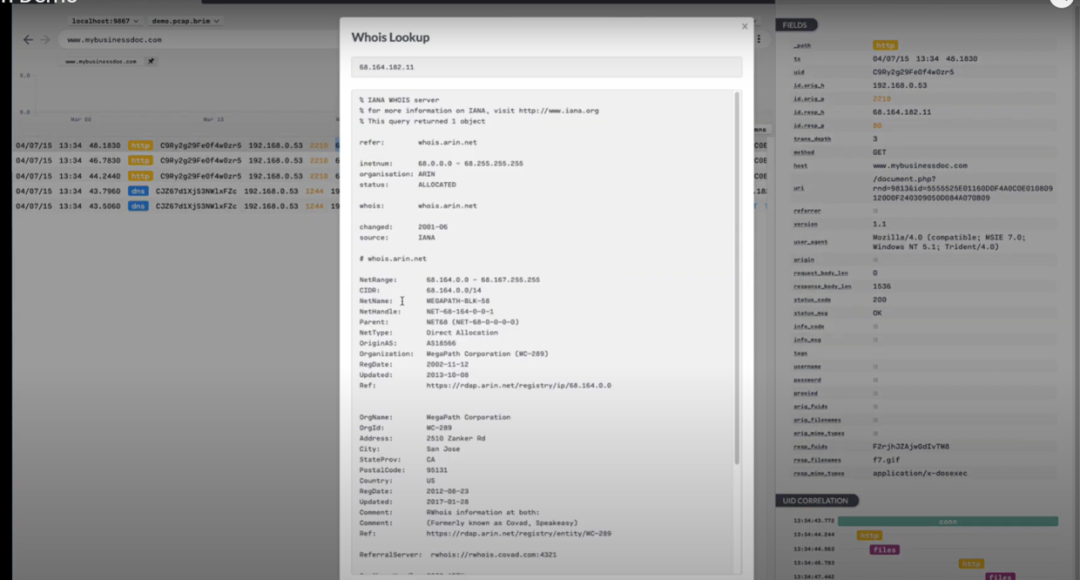1080x580 pixels.
Task: Click the id.resp_h value 68.164.182.11
Action: [902, 112]
